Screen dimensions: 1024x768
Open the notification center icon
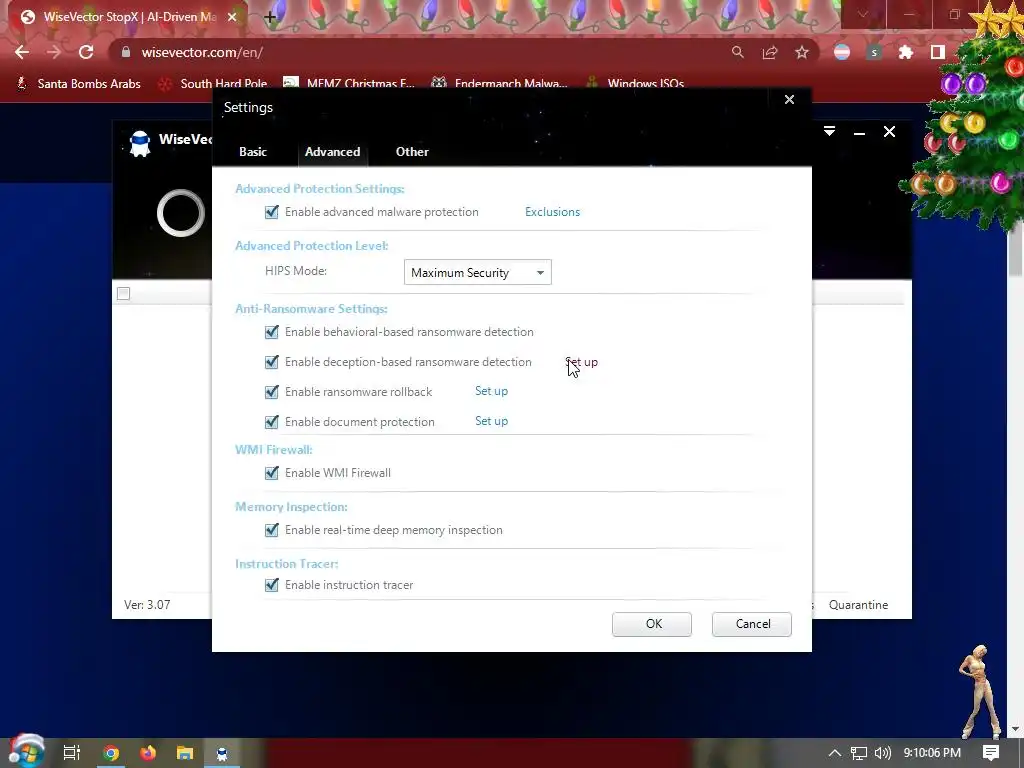point(991,753)
